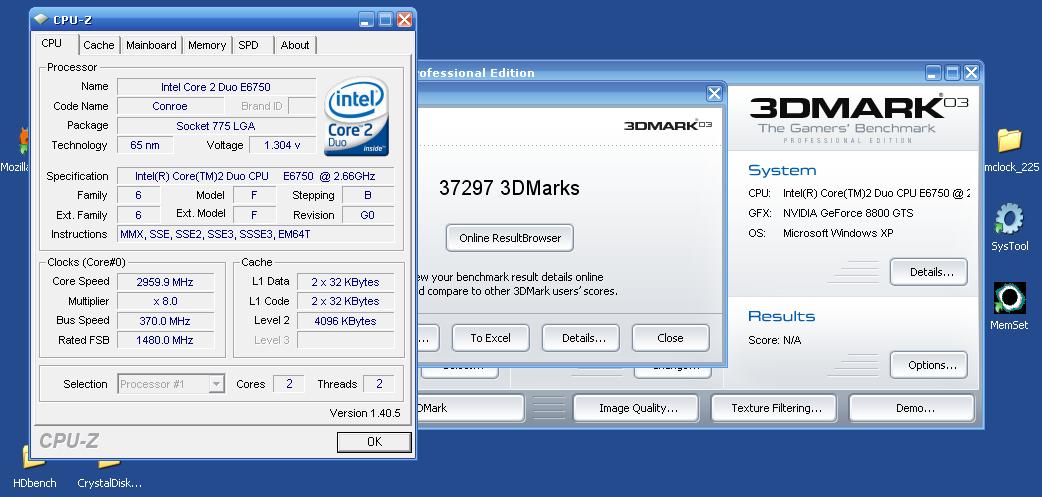Click the Package field Socket 775 LGA

[216, 126]
